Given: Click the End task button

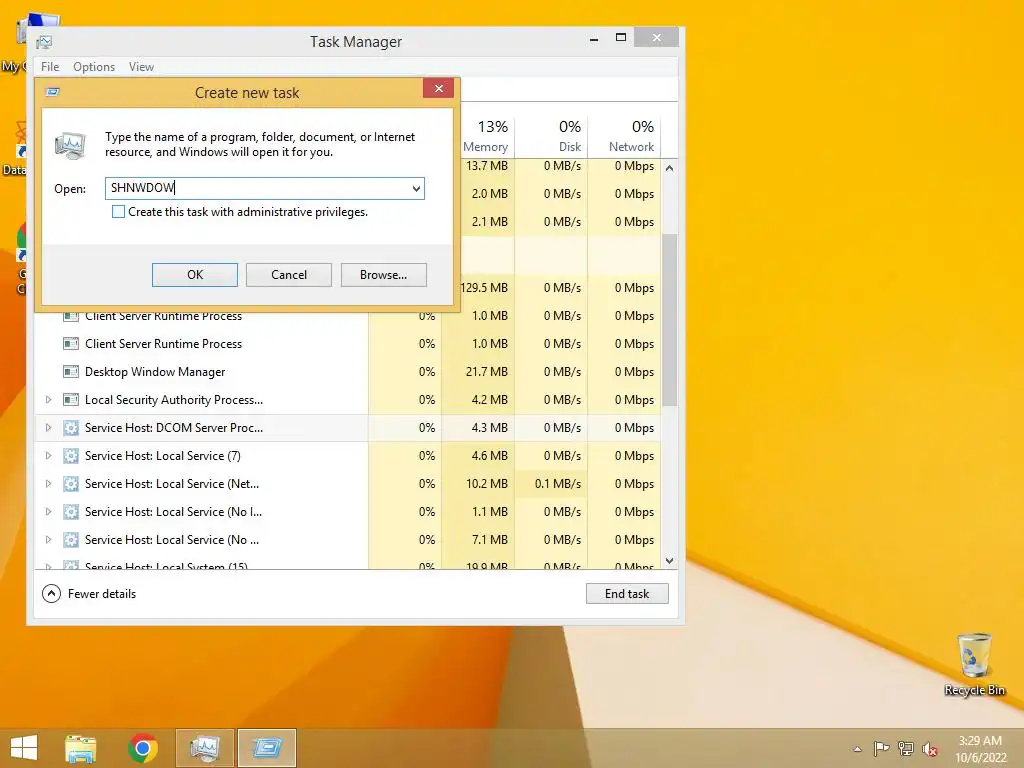Looking at the screenshot, I should coord(627,594).
